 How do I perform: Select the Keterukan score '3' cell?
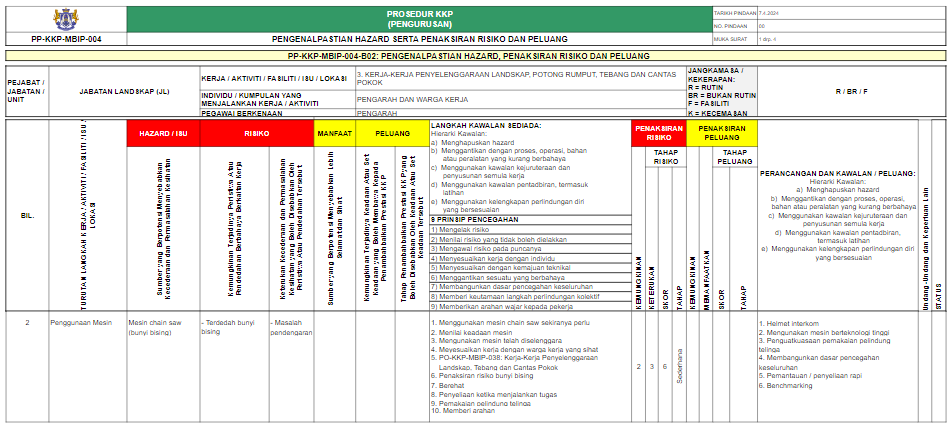[651, 366]
